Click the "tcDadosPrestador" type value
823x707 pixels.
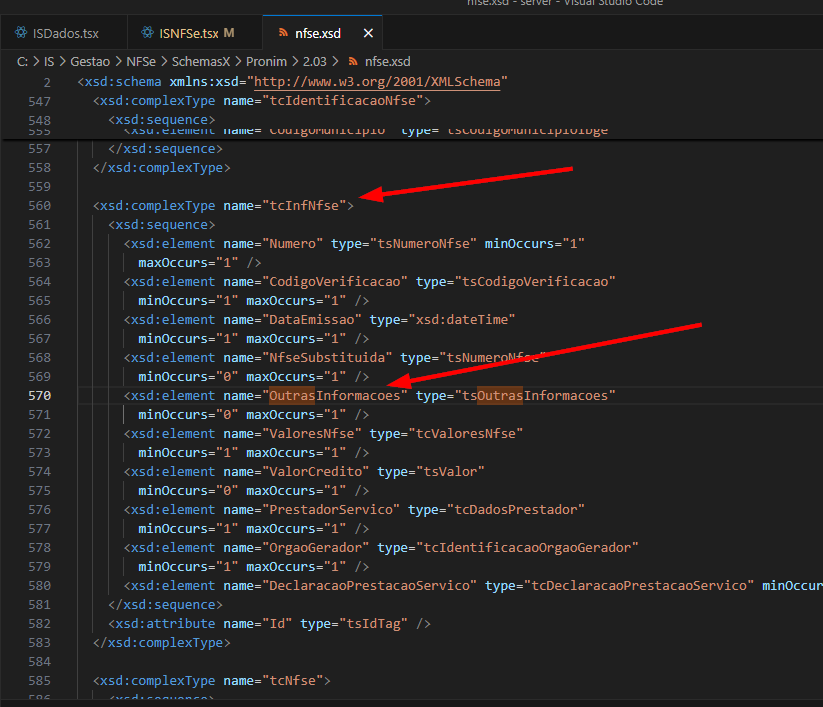click(x=515, y=510)
